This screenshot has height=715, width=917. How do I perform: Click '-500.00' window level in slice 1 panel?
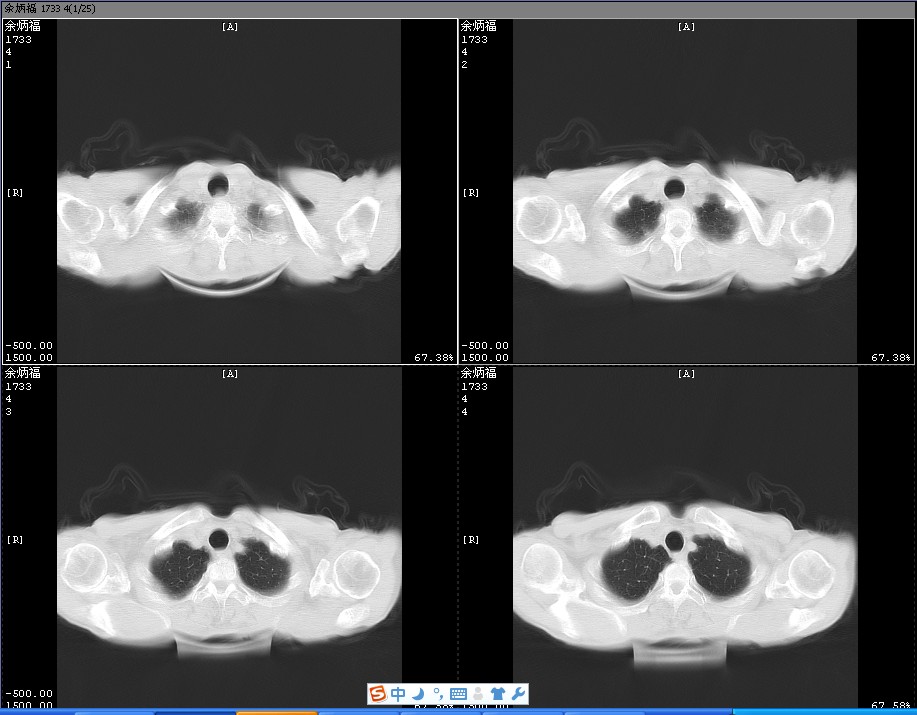[29, 346]
